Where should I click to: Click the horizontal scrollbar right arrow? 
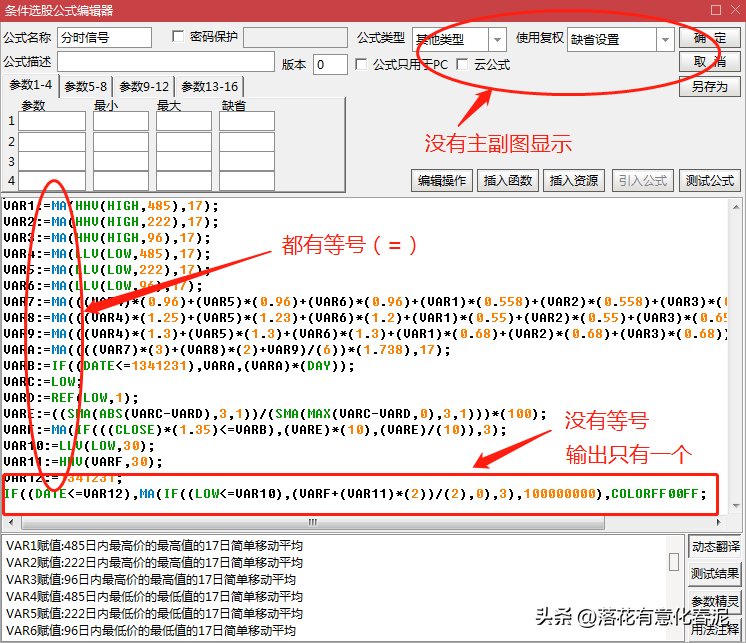click(x=719, y=522)
